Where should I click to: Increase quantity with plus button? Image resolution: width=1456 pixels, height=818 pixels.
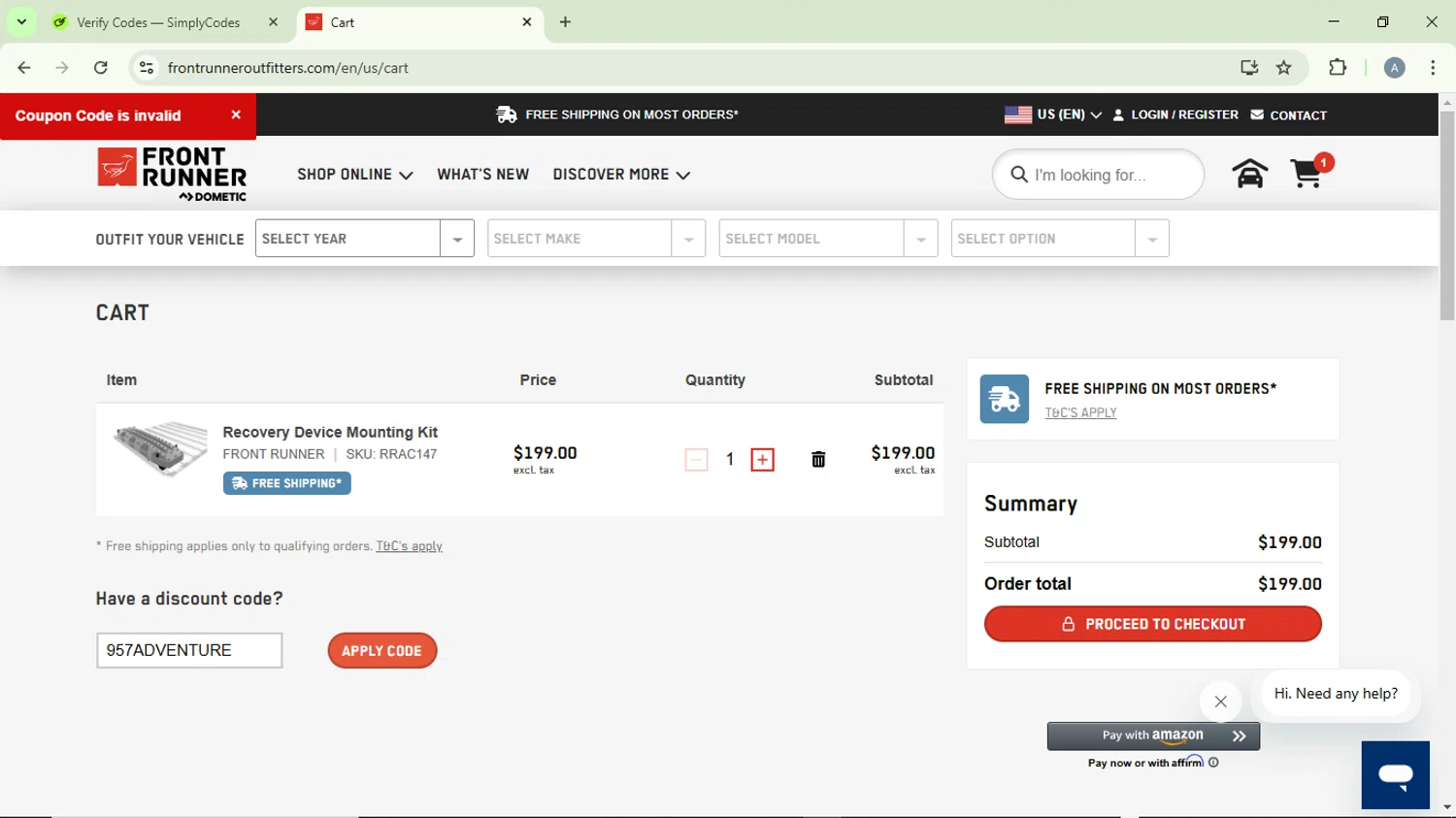point(763,460)
